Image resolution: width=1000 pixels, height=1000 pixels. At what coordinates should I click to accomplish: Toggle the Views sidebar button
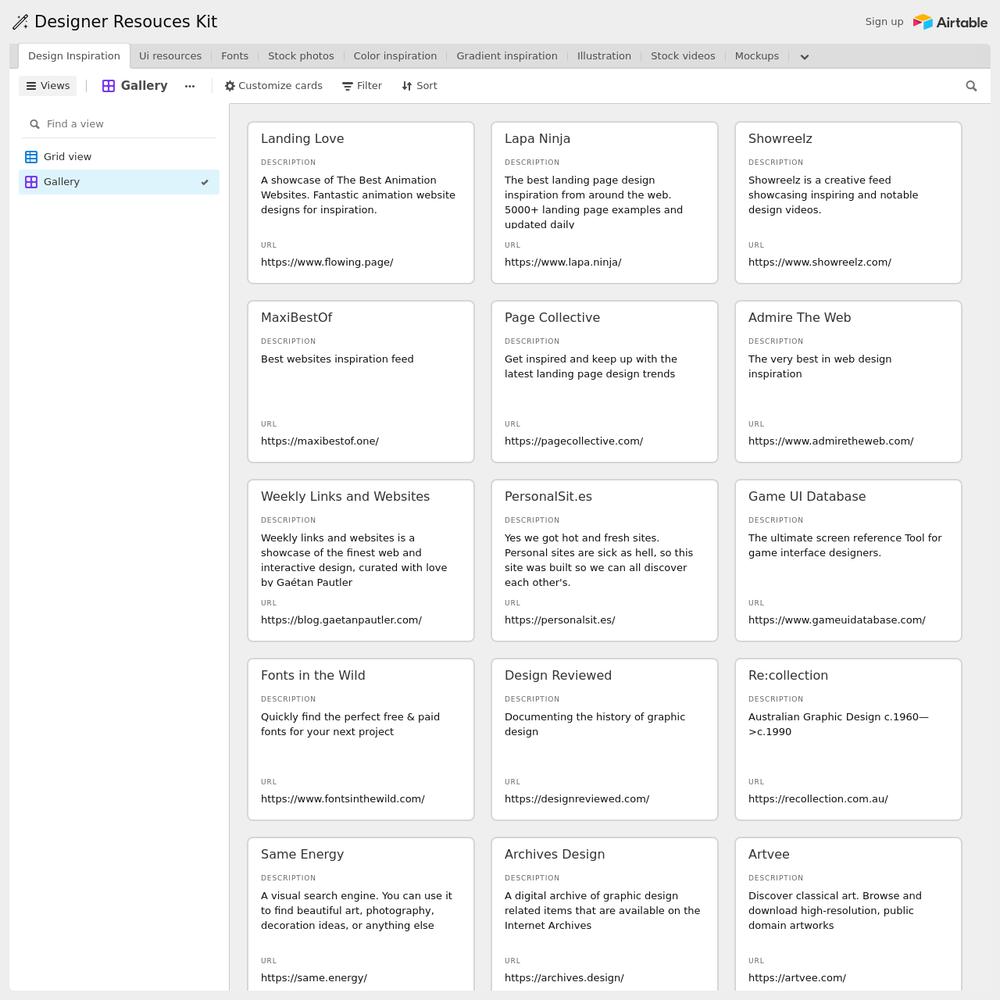point(48,85)
